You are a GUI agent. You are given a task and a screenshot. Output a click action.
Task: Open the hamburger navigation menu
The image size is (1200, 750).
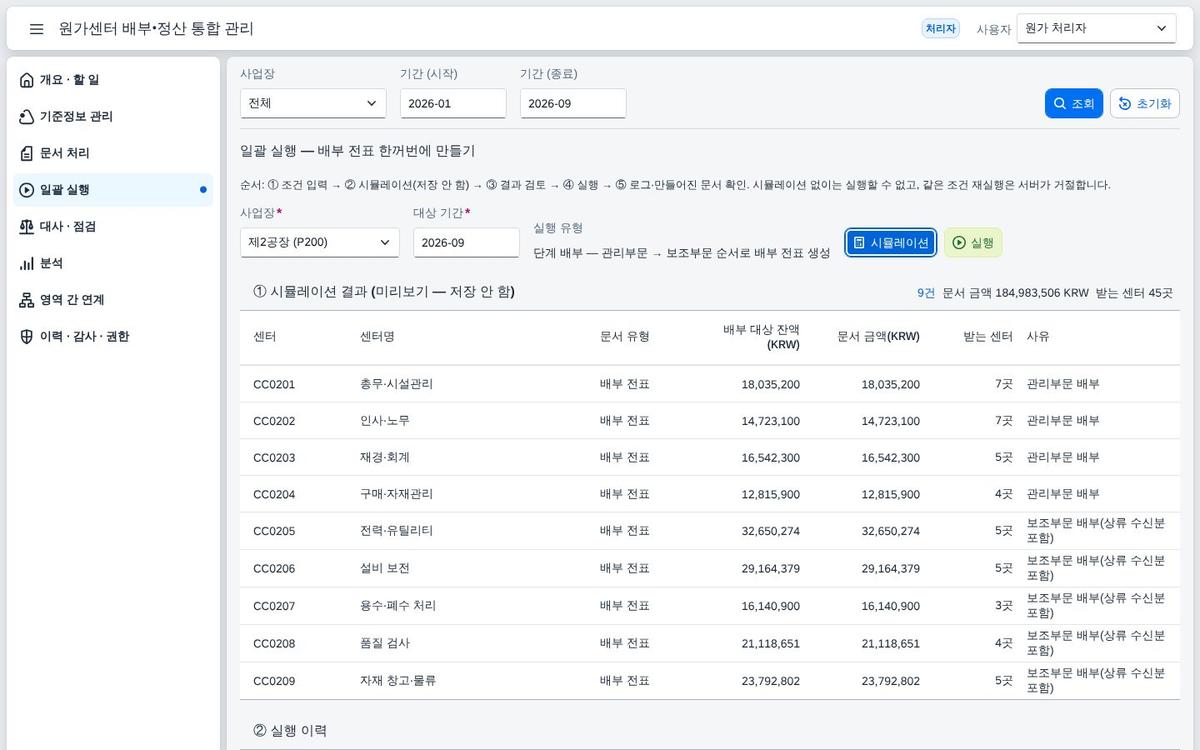[x=37, y=29]
